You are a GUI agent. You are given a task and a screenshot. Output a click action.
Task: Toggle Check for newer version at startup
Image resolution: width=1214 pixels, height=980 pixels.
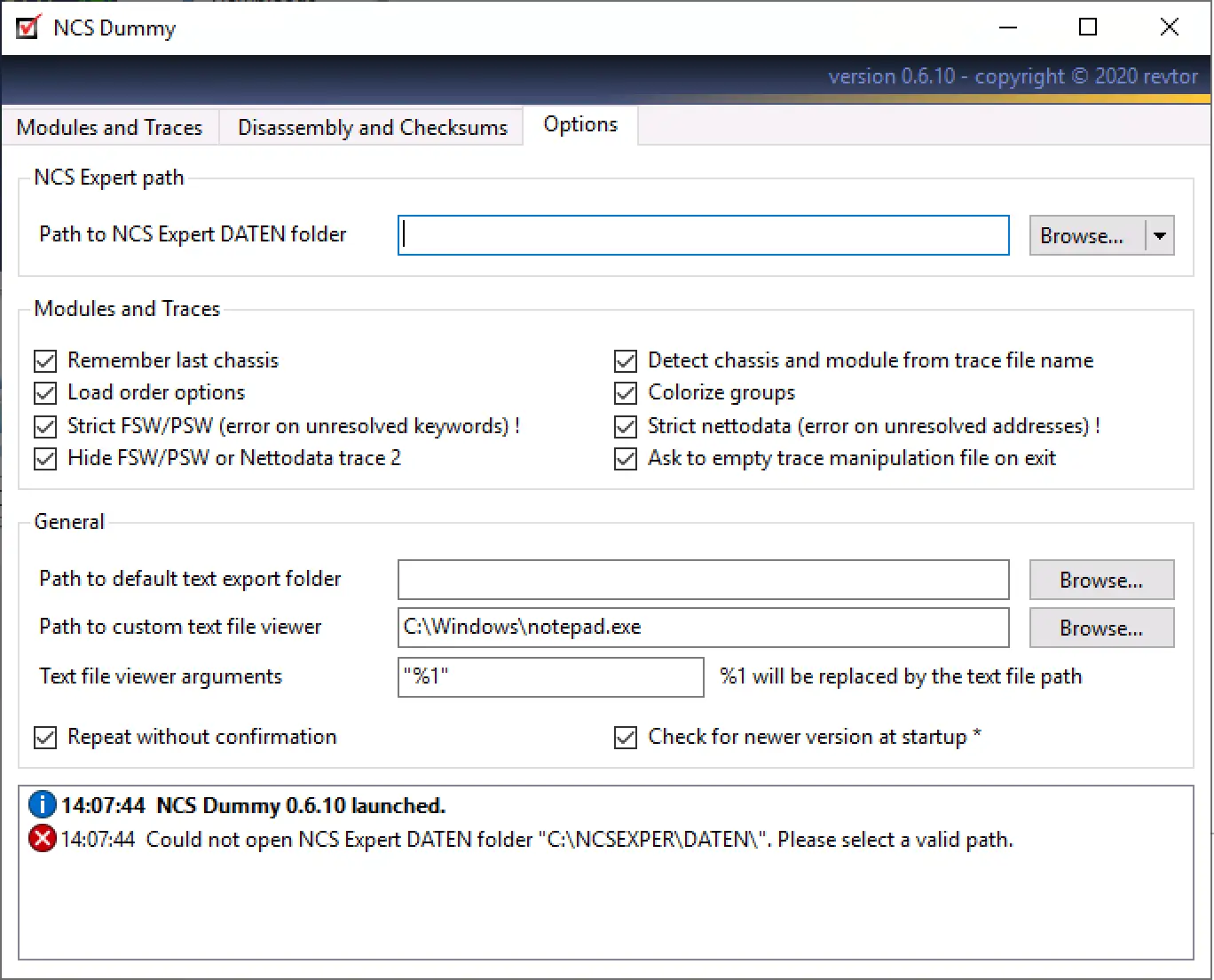pyautogui.click(x=626, y=737)
